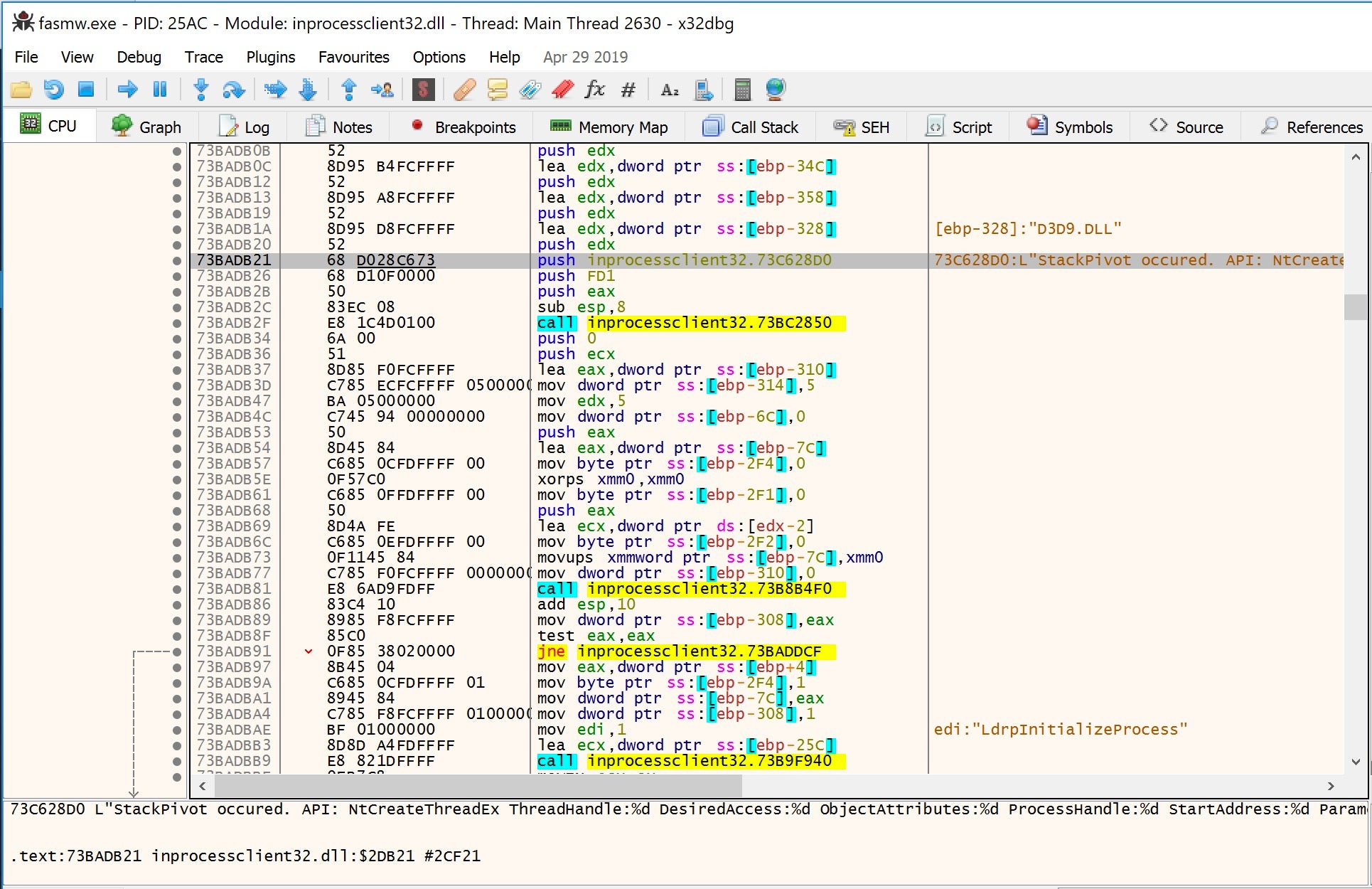Pause execution with the pause icon
This screenshot has width=1372, height=889.
coord(160,90)
